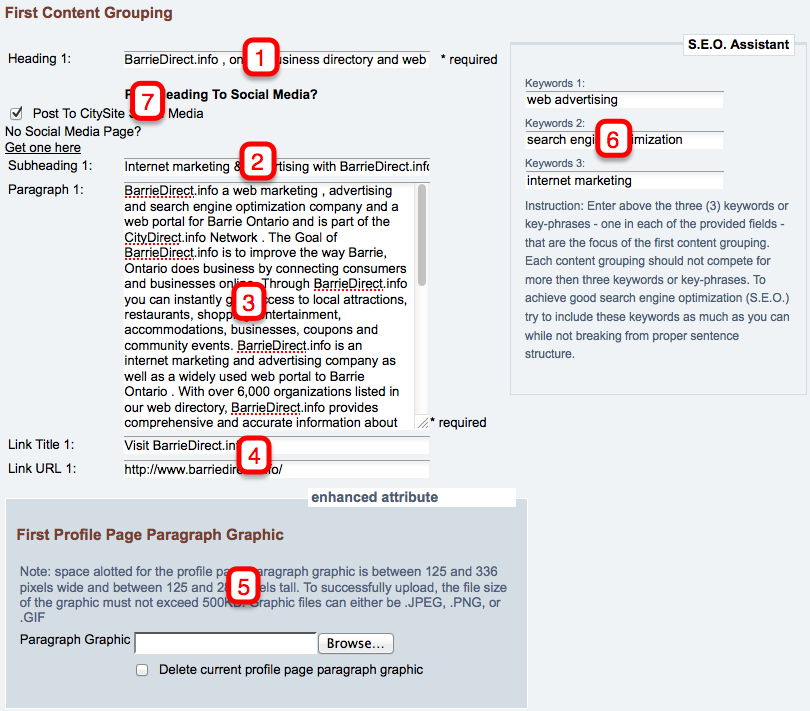This screenshot has width=810, height=711.
Task: Open the 'Get one here' link
Action: 43,148
